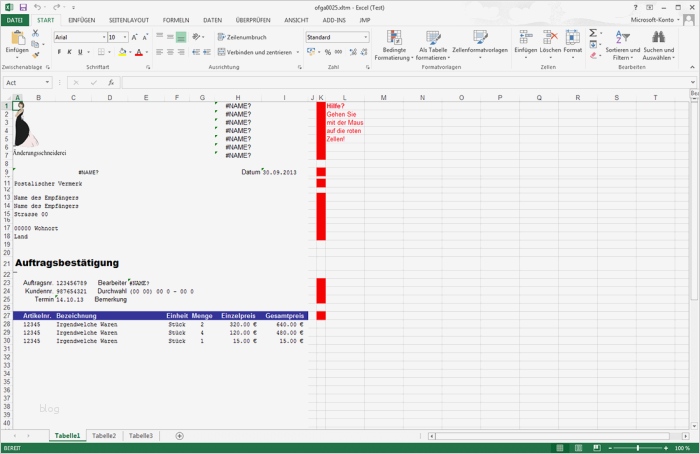Click into the formula bar input
The height and width of the screenshot is (454, 700).
coord(405,83)
